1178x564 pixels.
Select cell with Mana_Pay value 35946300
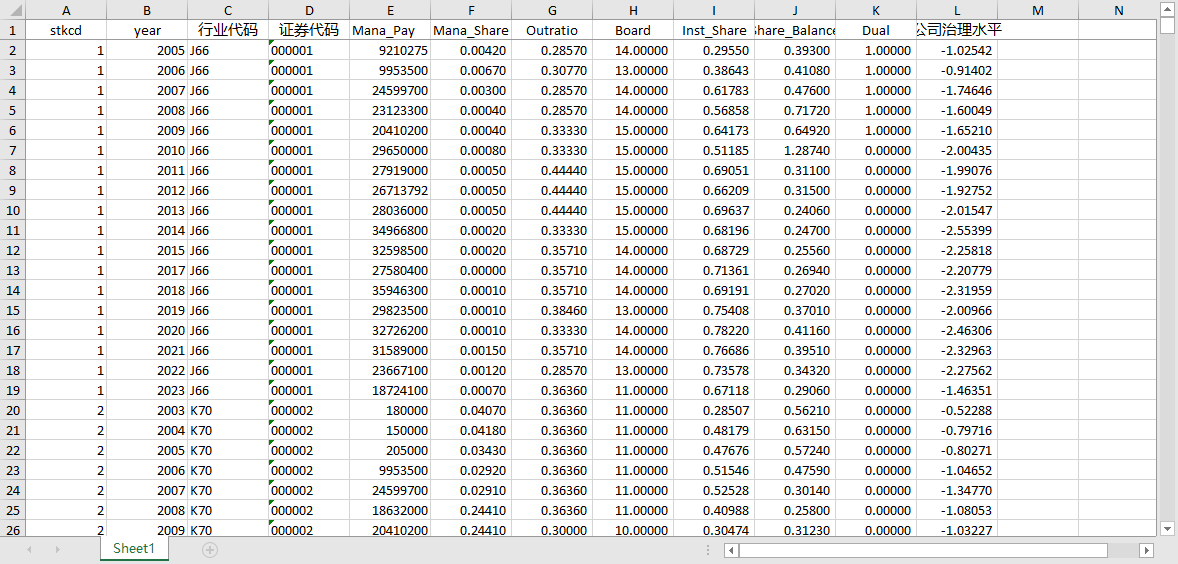click(x=390, y=290)
